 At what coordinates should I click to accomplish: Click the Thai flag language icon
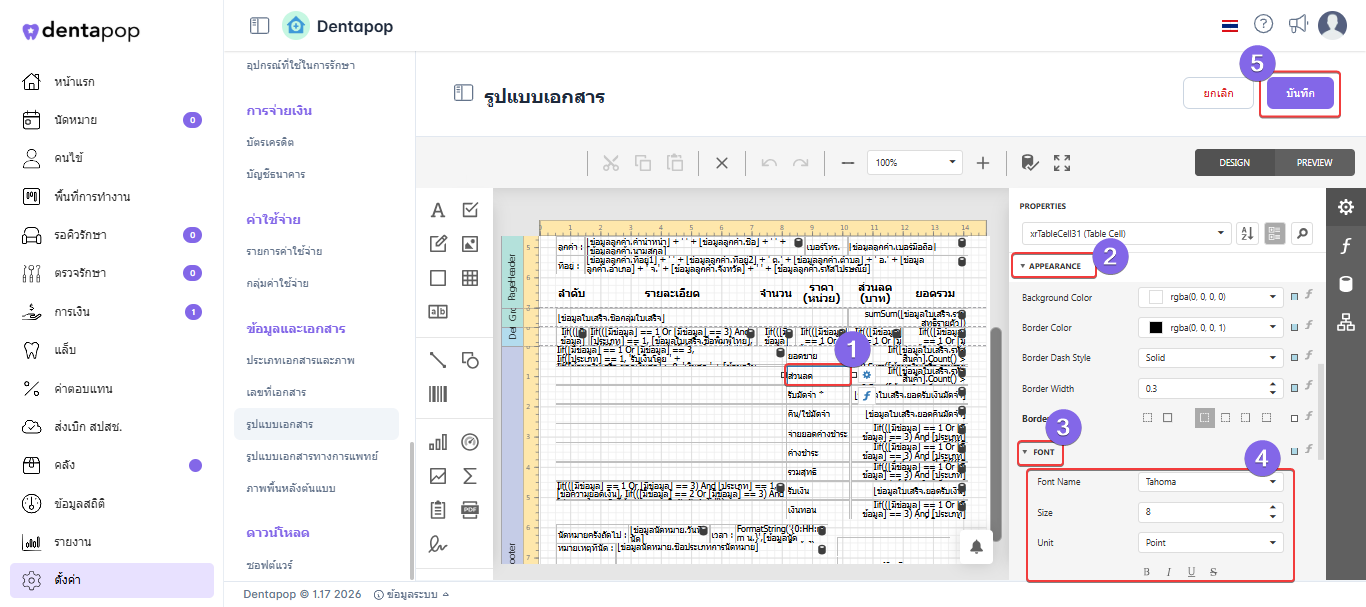pos(1230,26)
